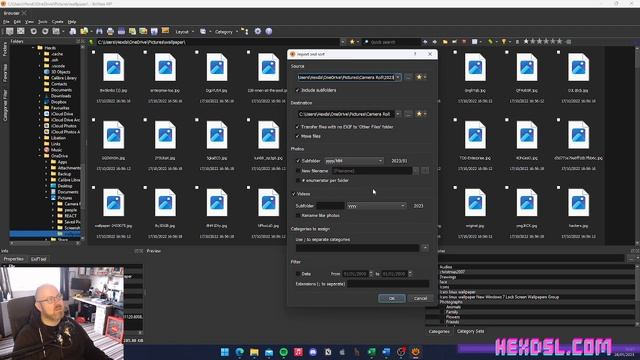Screen dimensions: 640x360
Task: Set the first rating star
Action: 526,42
